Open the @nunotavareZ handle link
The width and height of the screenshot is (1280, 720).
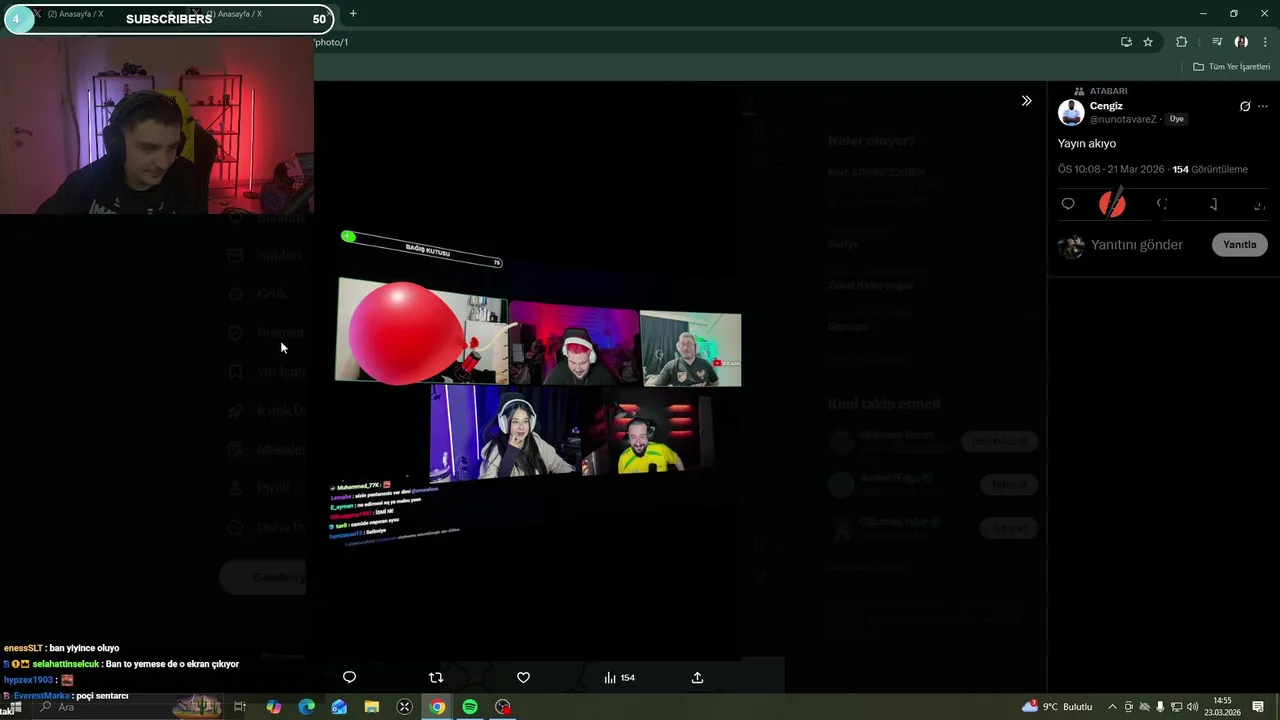click(x=1123, y=119)
